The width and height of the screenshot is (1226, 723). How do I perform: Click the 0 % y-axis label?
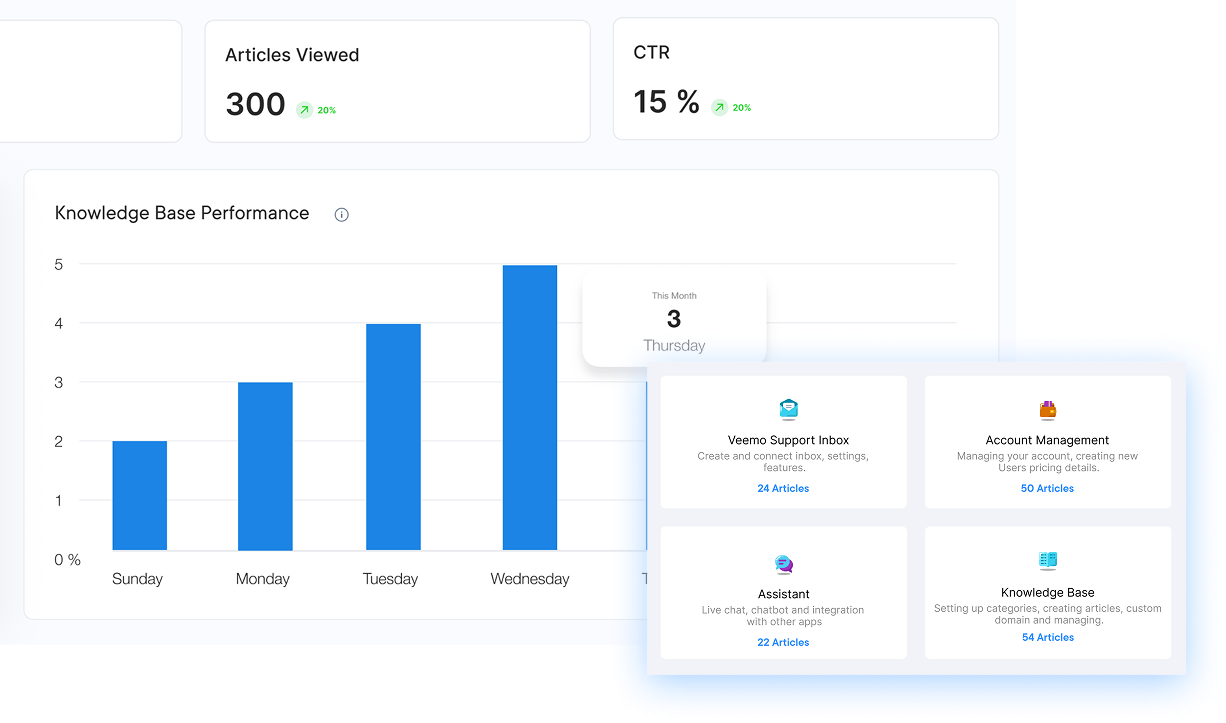[x=68, y=560]
